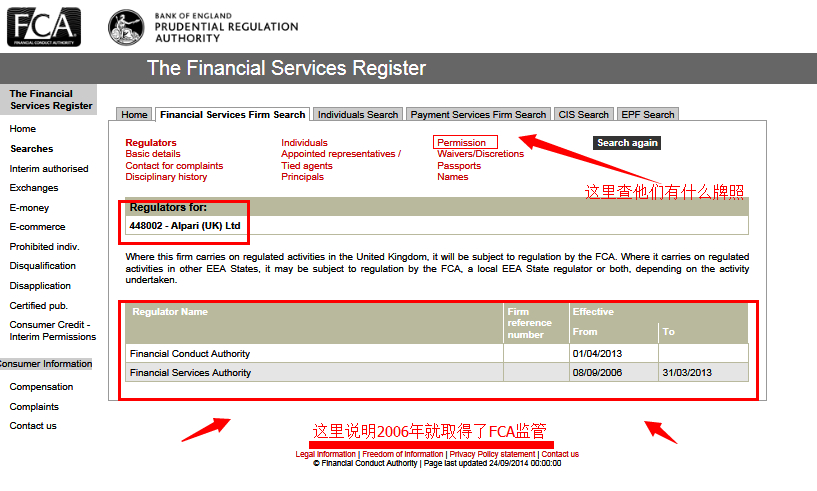Click the Prudential Regulation Authority logo
Screen dimensions: 817x491
[x=203, y=27]
